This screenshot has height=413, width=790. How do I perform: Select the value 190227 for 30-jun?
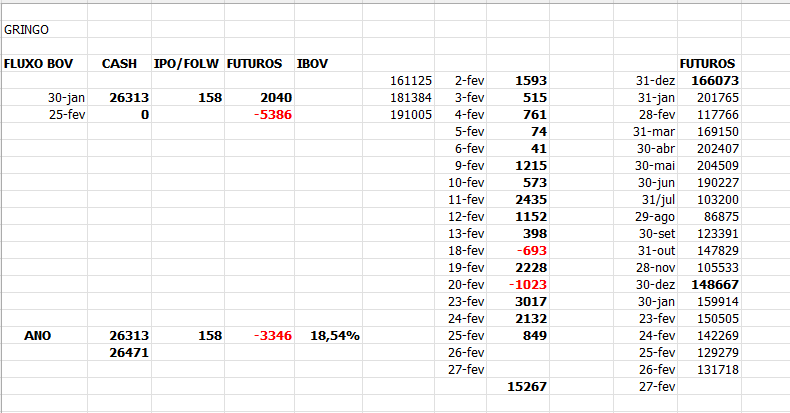coord(709,183)
